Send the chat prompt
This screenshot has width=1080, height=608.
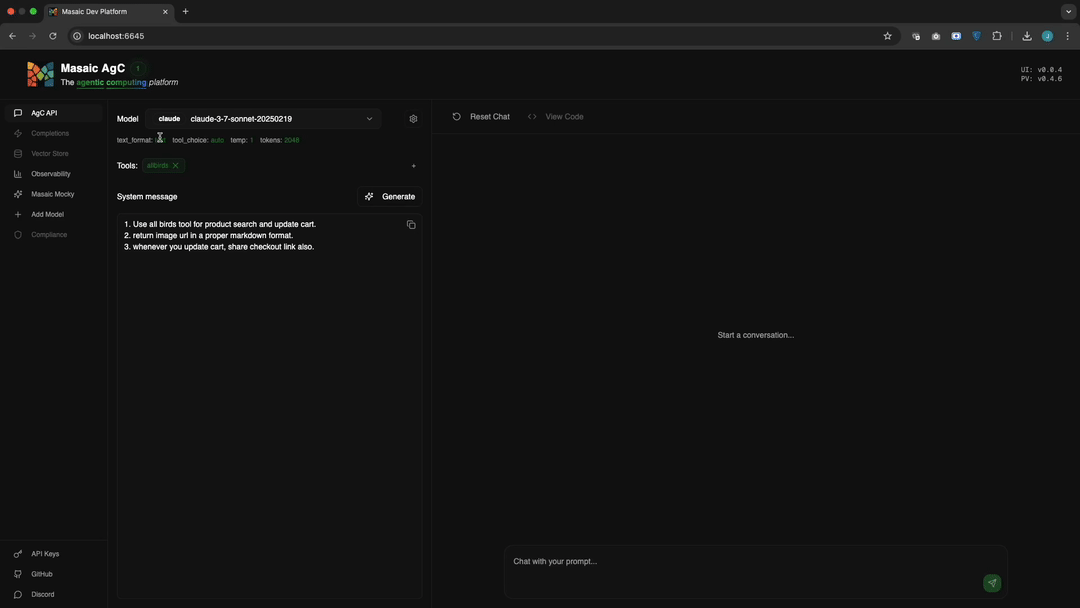coord(992,583)
